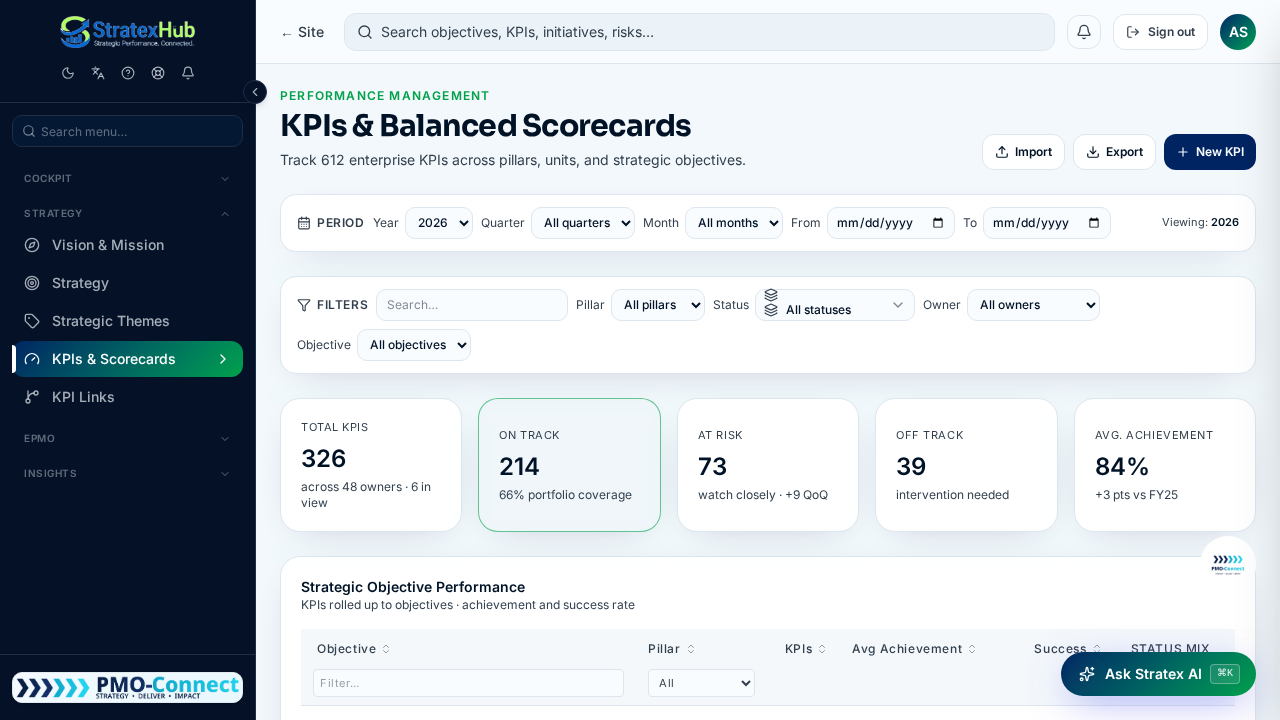The height and width of the screenshot is (720, 1280).
Task: Open calendar picker on the To date
Action: pyautogui.click(x=1094, y=223)
